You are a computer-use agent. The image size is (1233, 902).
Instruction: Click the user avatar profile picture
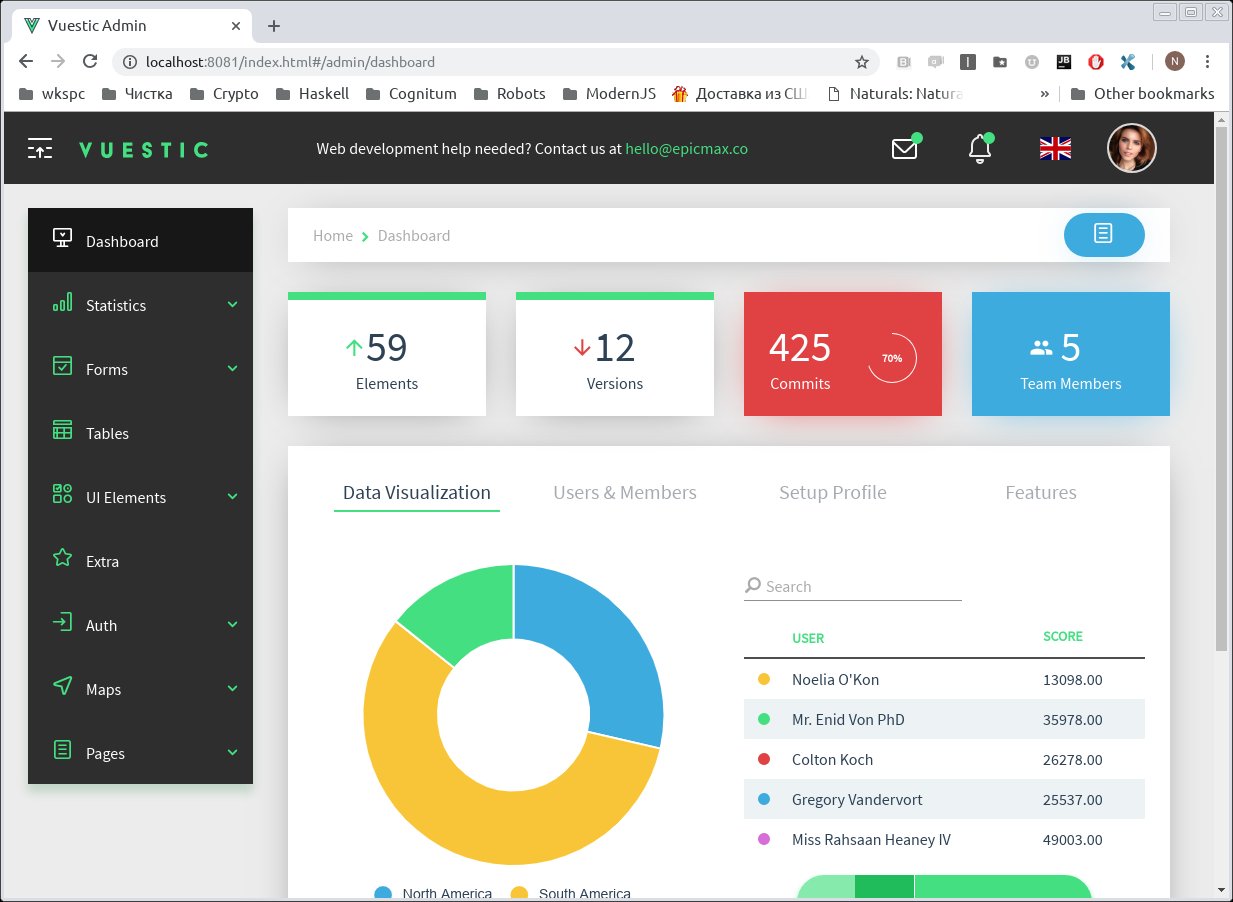(1131, 149)
